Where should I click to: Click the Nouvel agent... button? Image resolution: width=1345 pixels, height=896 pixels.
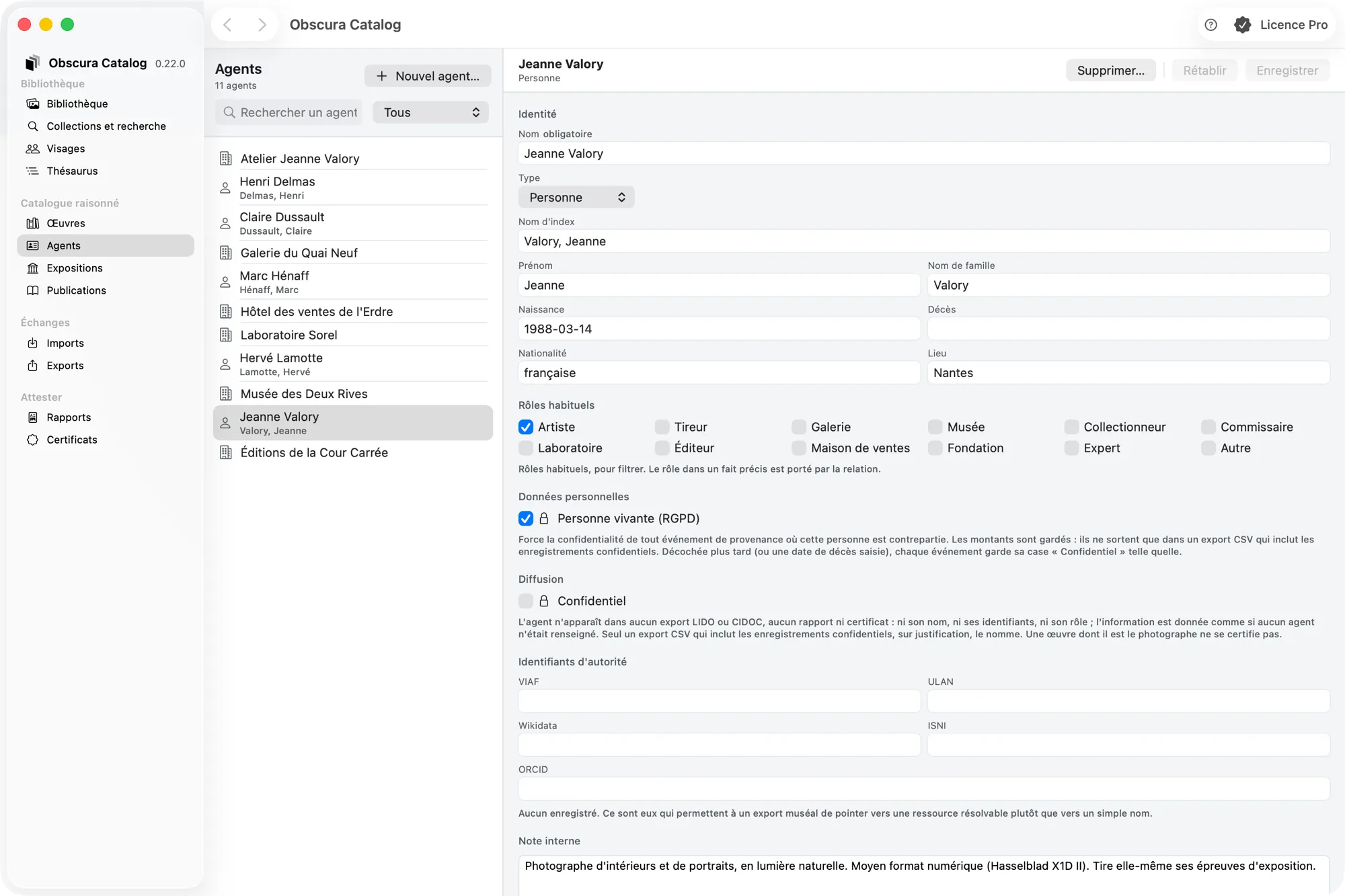(428, 76)
